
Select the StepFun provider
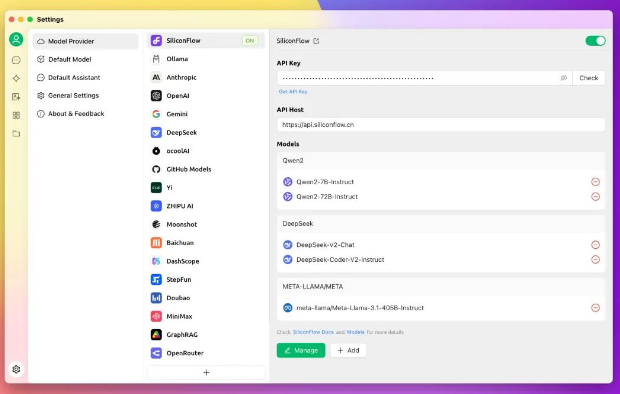coord(206,280)
